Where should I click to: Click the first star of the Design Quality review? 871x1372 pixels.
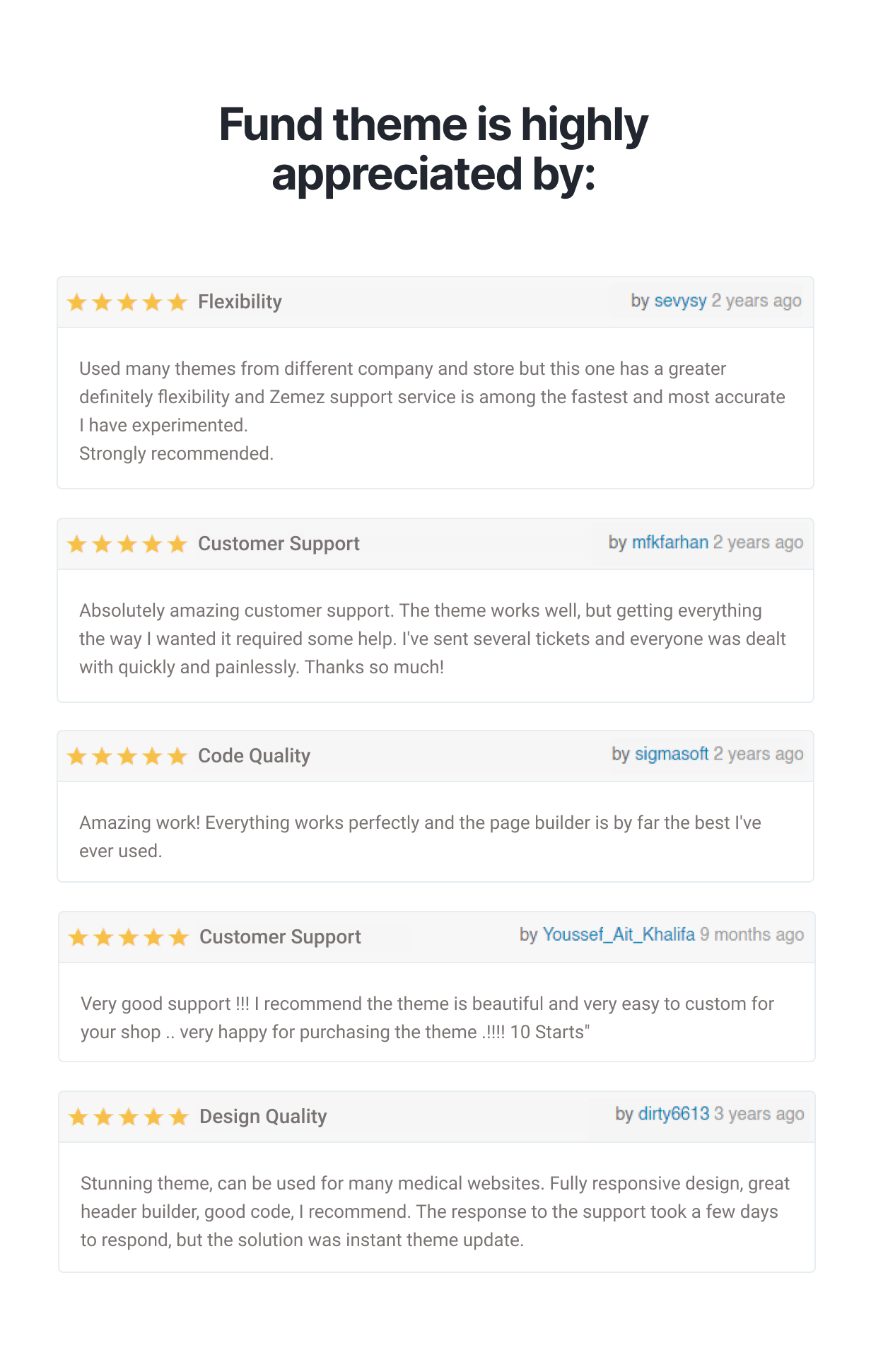(78, 1117)
